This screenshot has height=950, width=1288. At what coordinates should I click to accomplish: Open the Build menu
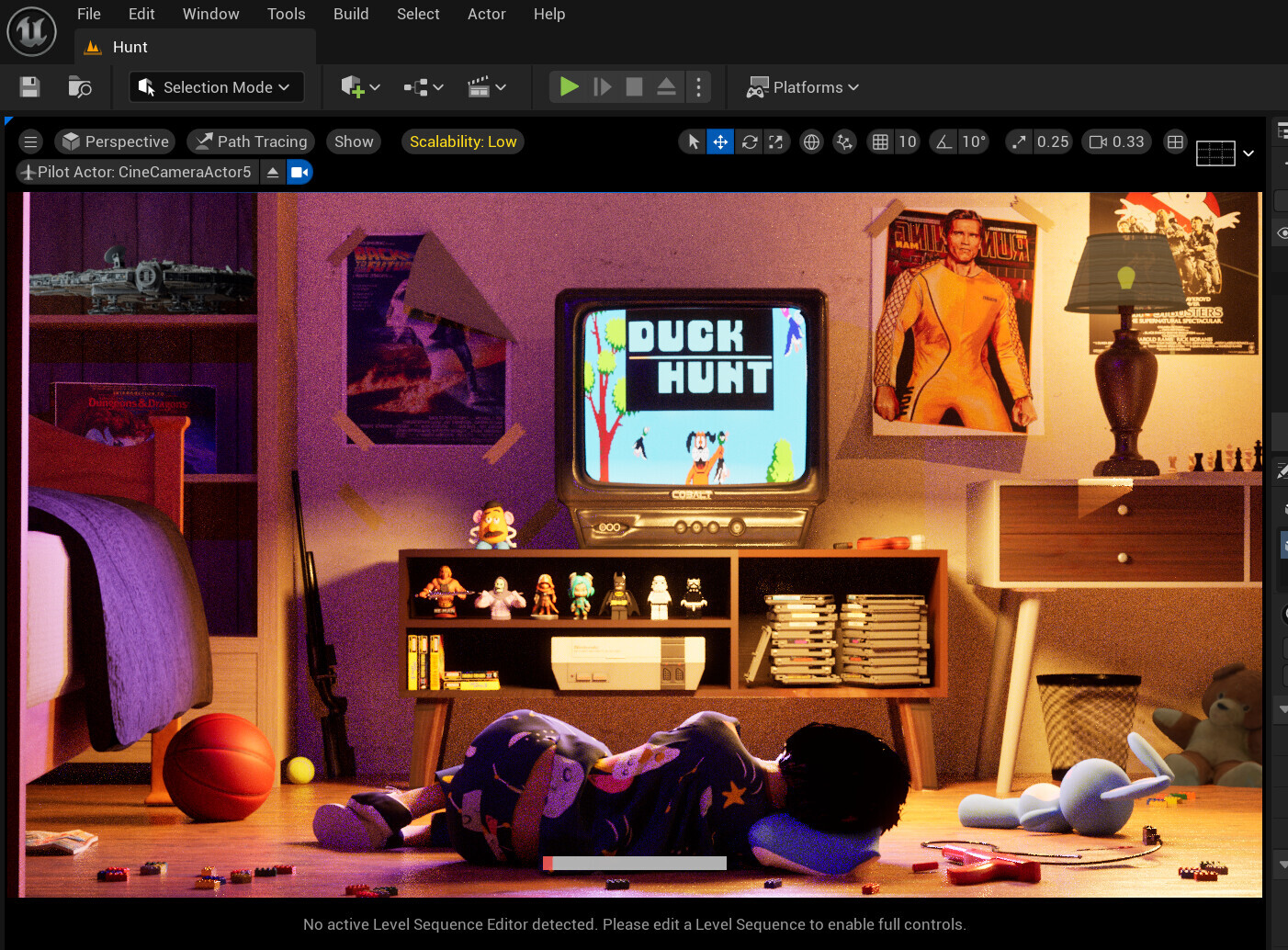click(x=351, y=14)
